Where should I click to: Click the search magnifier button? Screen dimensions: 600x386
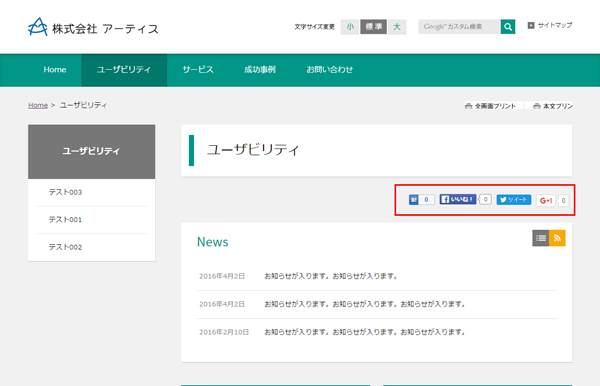(508, 27)
